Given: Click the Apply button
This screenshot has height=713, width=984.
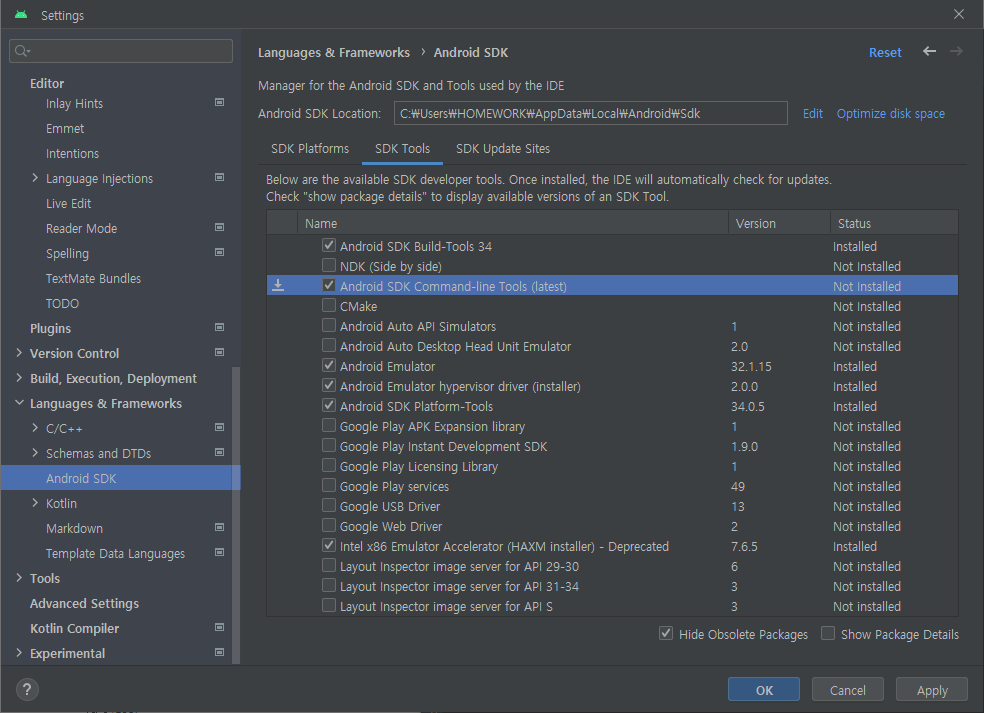Looking at the screenshot, I should [932, 690].
